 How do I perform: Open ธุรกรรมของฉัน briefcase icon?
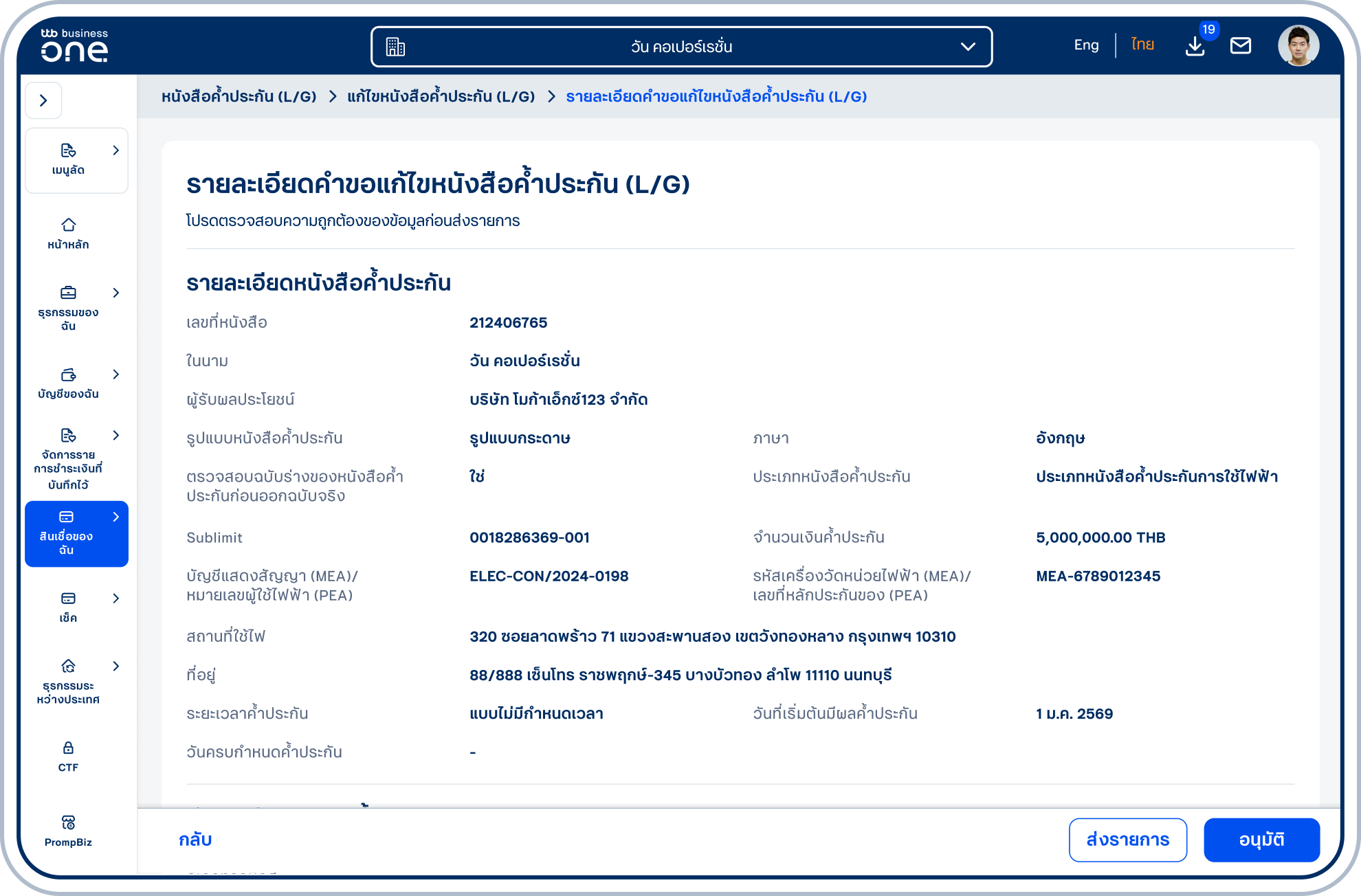(x=68, y=293)
